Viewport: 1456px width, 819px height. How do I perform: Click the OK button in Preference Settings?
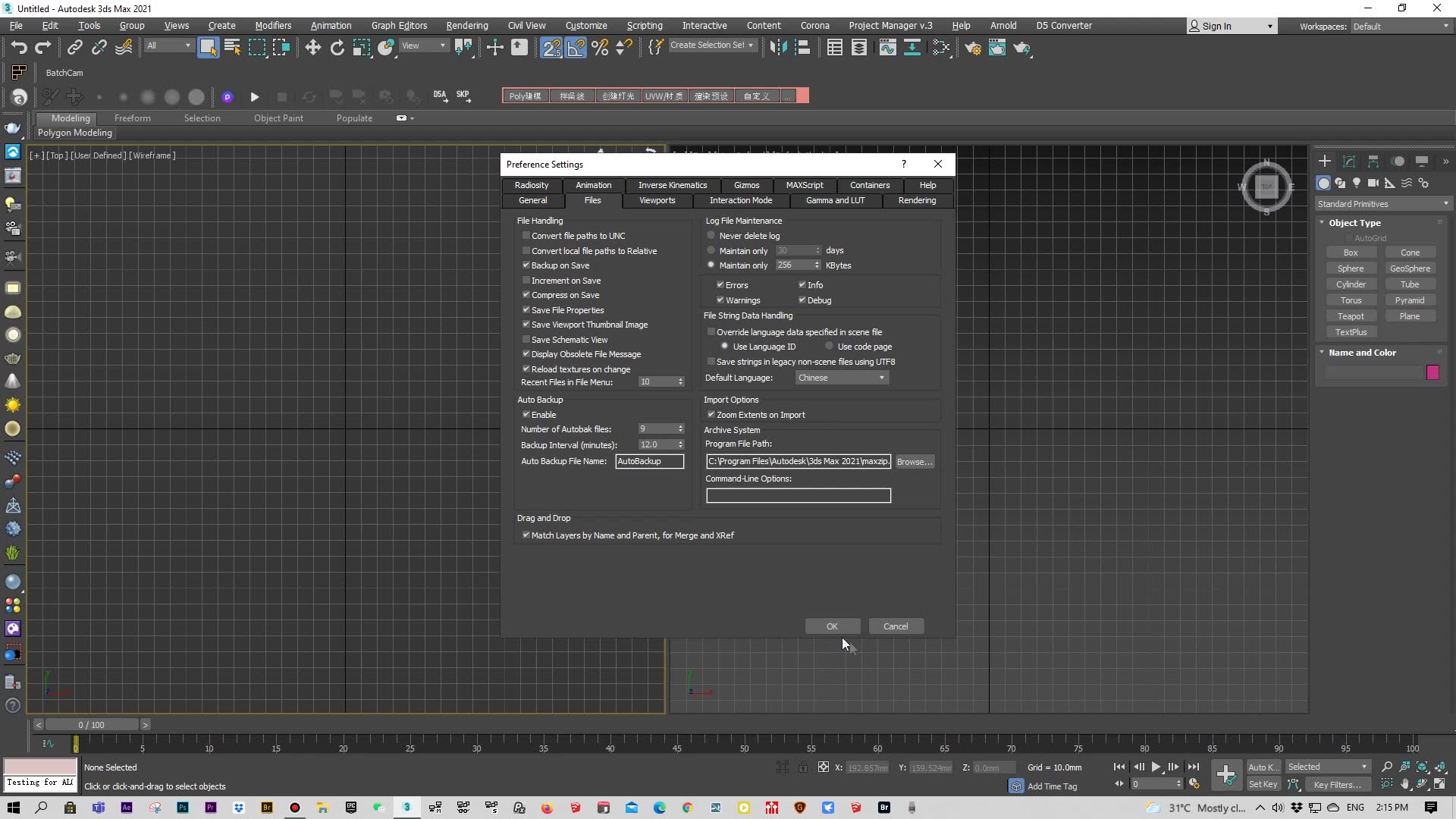(x=832, y=626)
